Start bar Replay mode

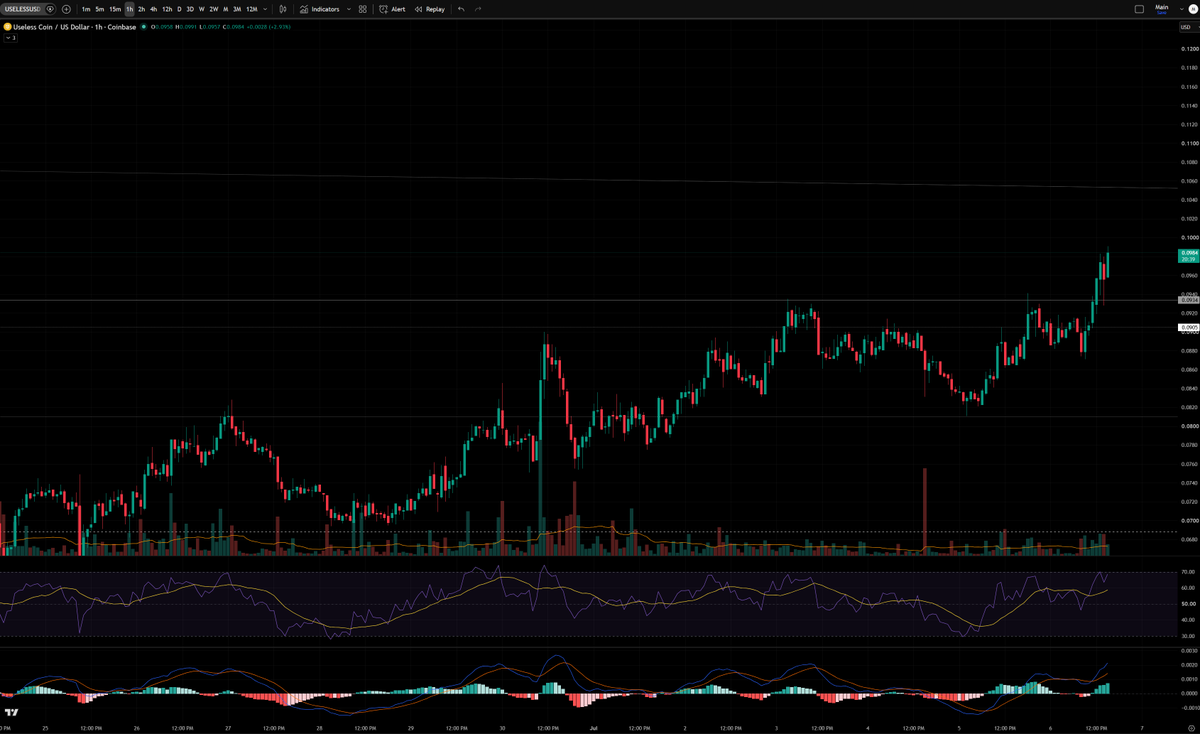click(x=429, y=9)
